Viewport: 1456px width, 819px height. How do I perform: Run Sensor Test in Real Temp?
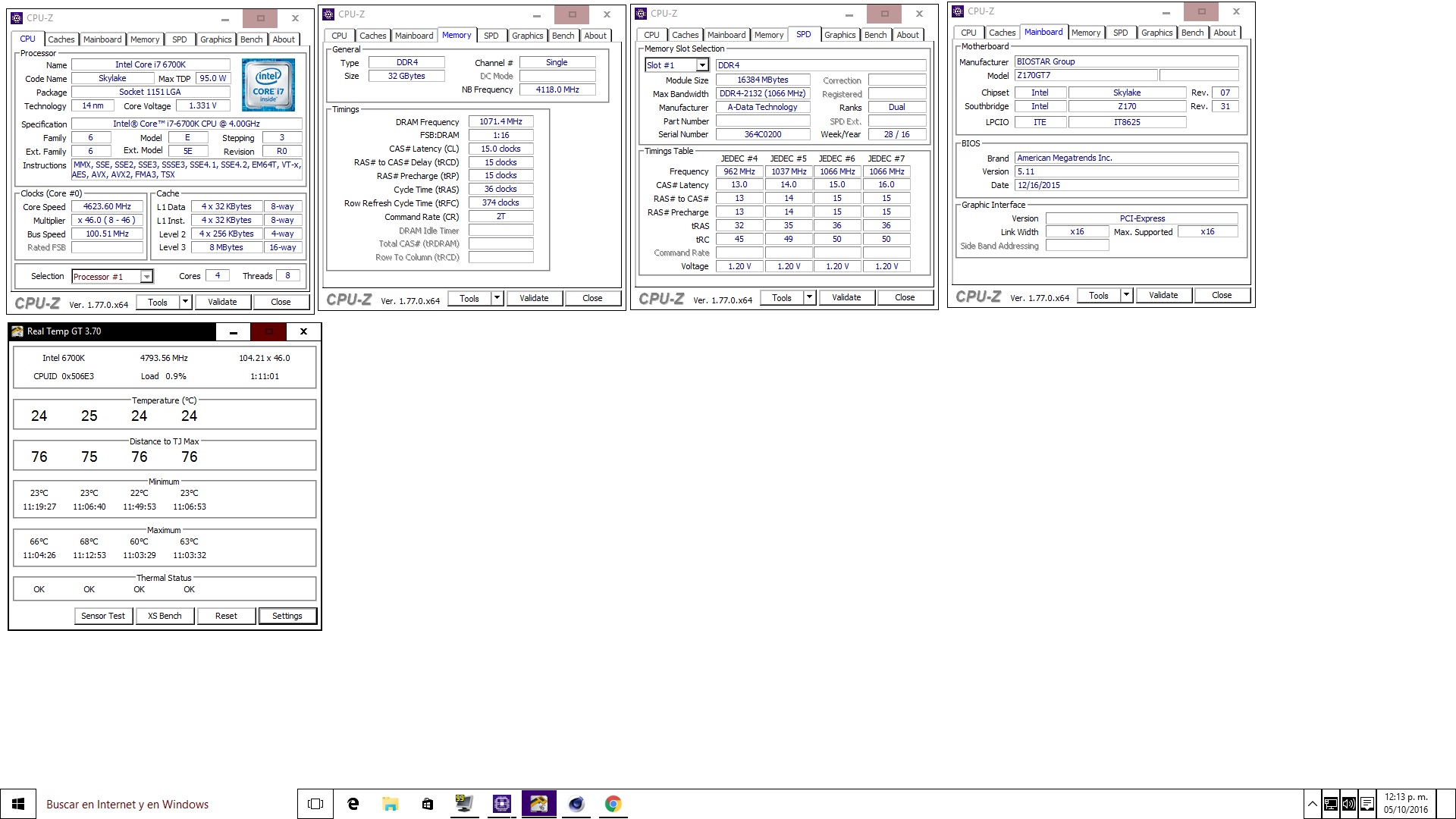(x=103, y=616)
